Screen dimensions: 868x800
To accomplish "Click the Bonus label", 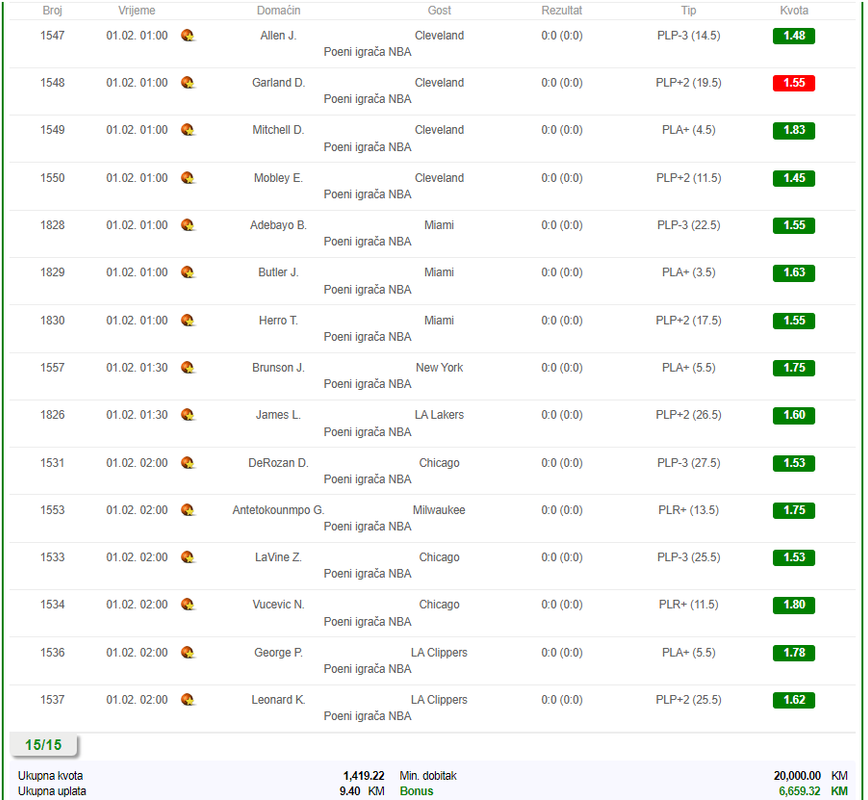I will coord(416,791).
